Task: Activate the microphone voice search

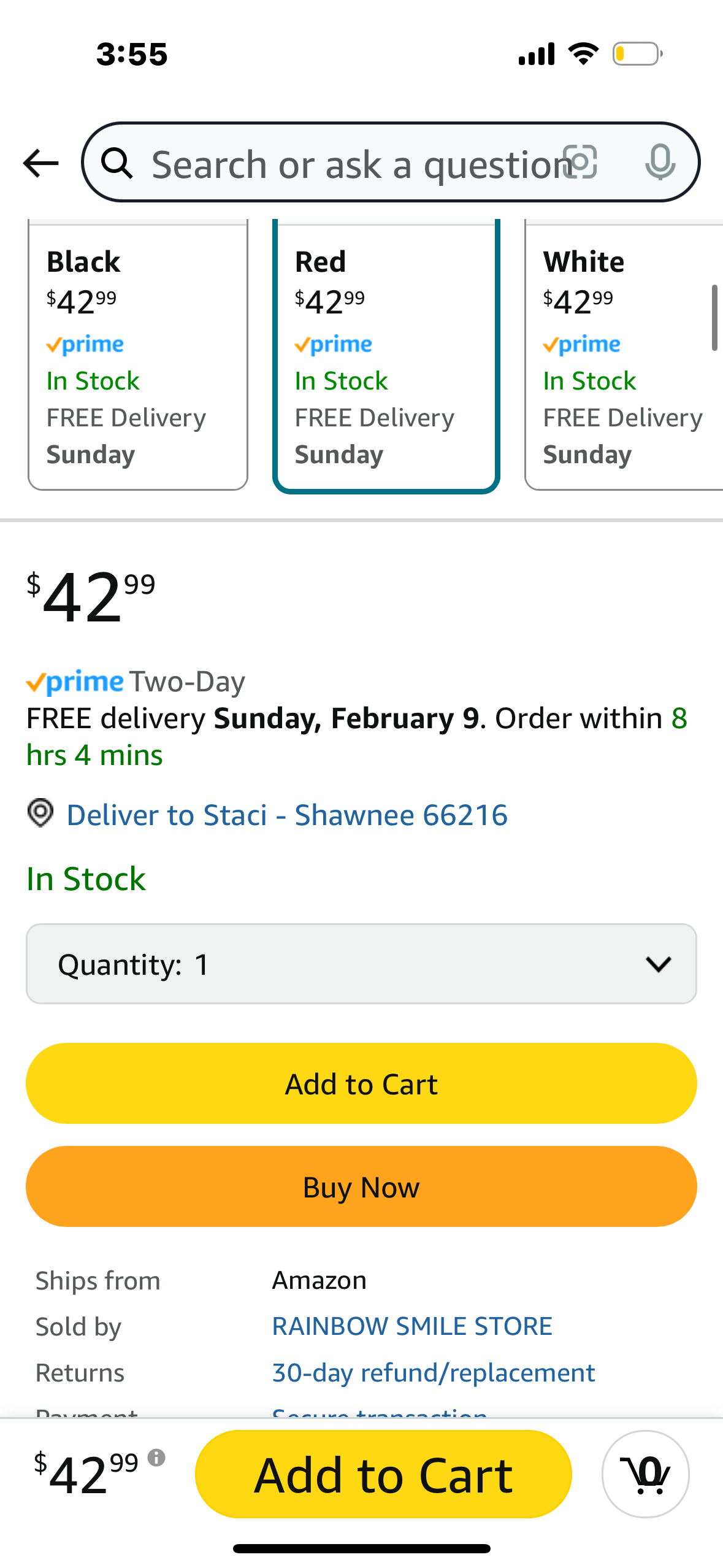Action: [x=660, y=163]
